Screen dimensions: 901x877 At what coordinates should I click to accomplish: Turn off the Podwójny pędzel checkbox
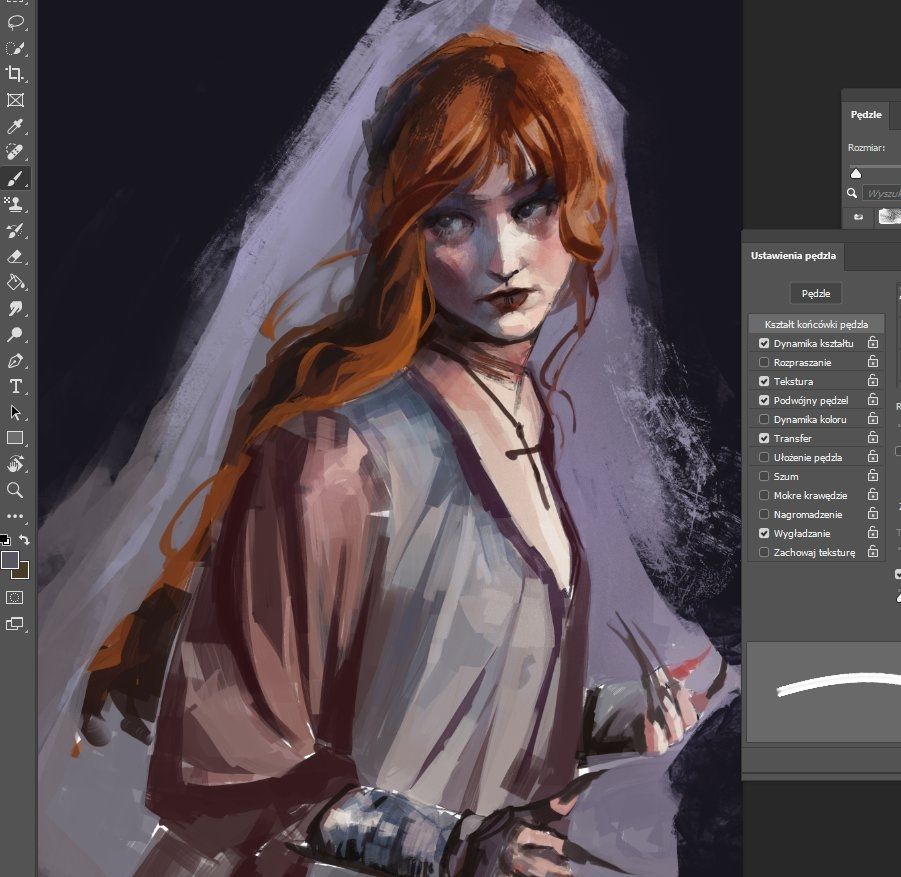tap(764, 400)
